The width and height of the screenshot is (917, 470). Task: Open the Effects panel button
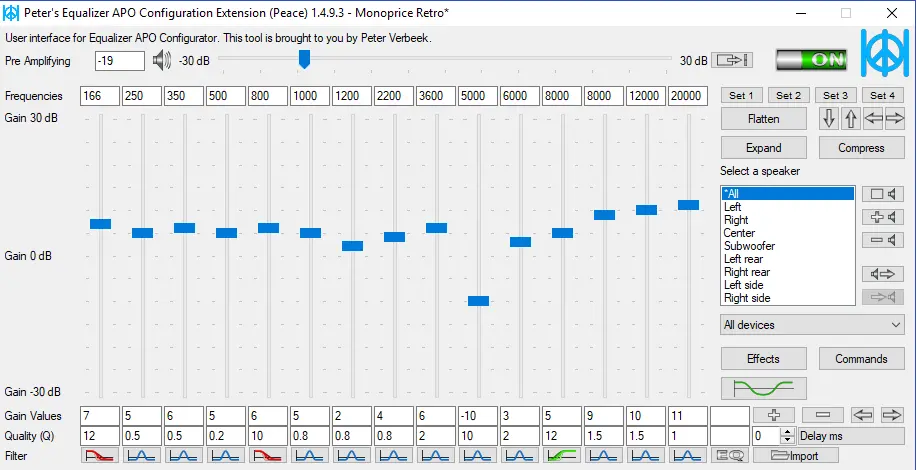click(x=763, y=359)
